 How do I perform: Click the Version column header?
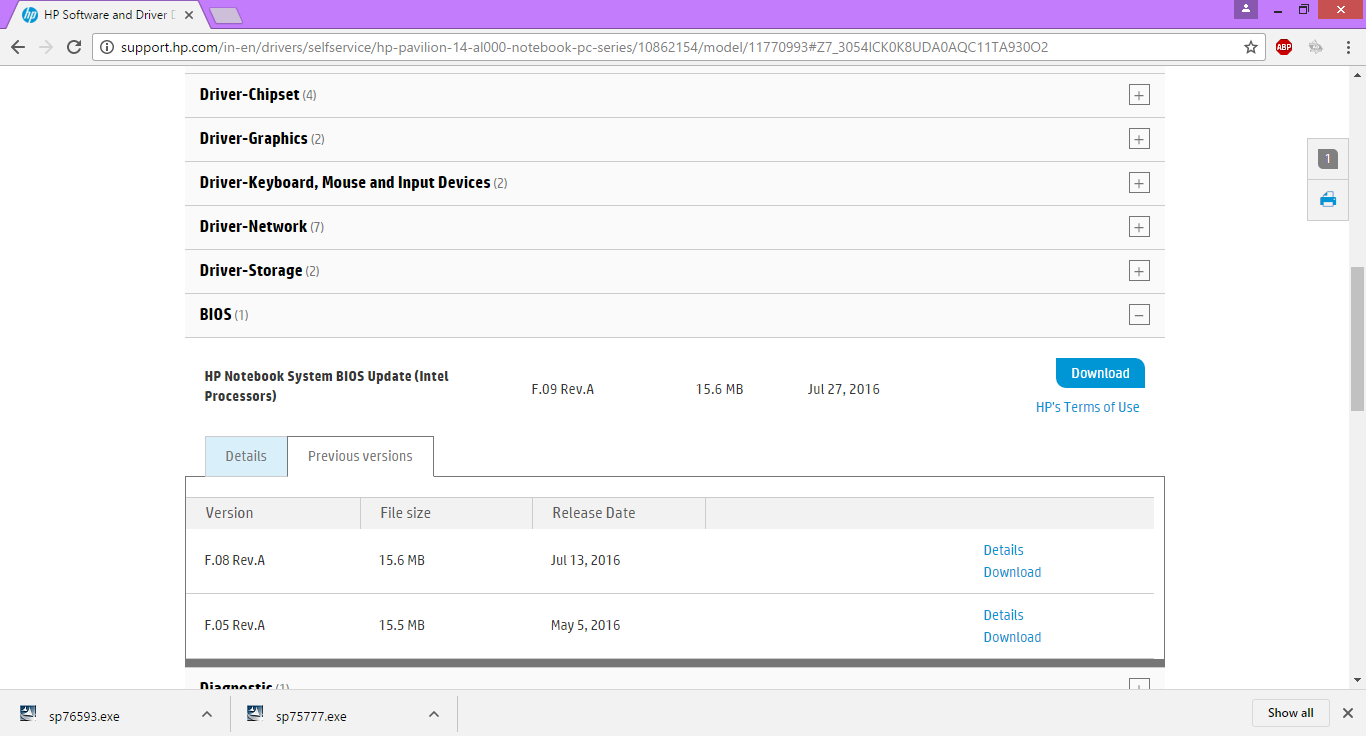tap(229, 513)
